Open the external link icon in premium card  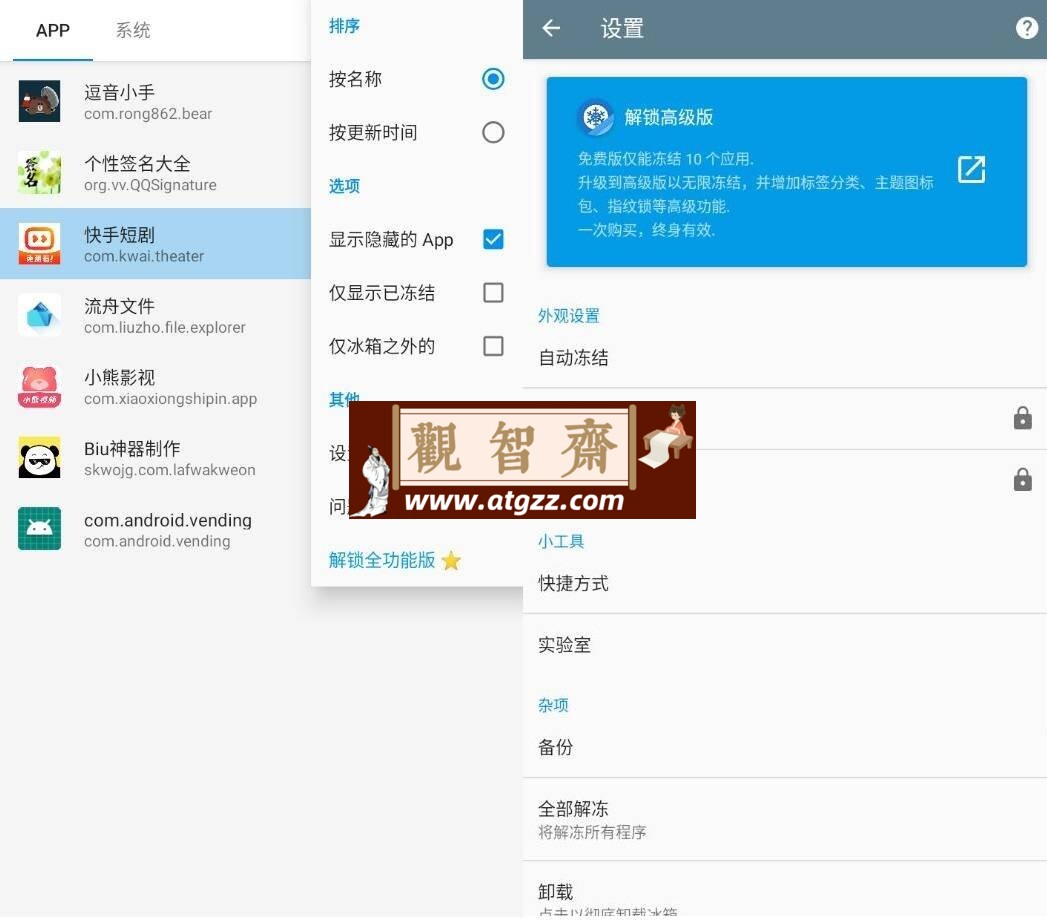971,170
